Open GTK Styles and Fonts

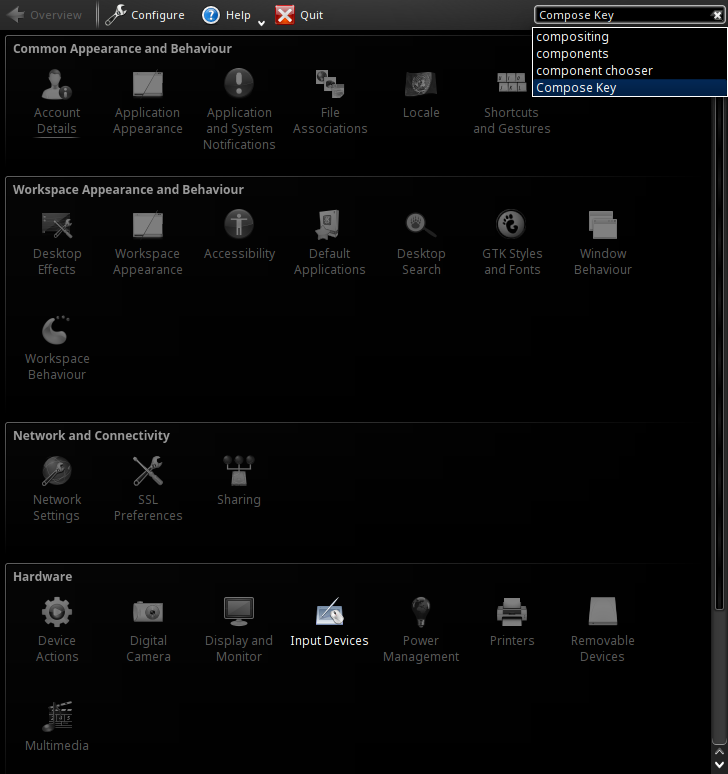pos(512,243)
